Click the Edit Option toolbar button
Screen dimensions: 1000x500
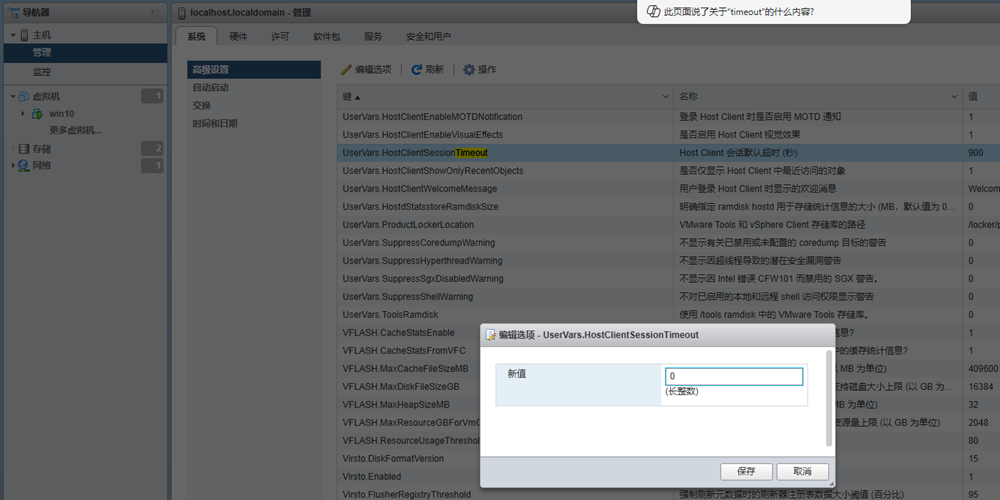pyautogui.click(x=366, y=70)
